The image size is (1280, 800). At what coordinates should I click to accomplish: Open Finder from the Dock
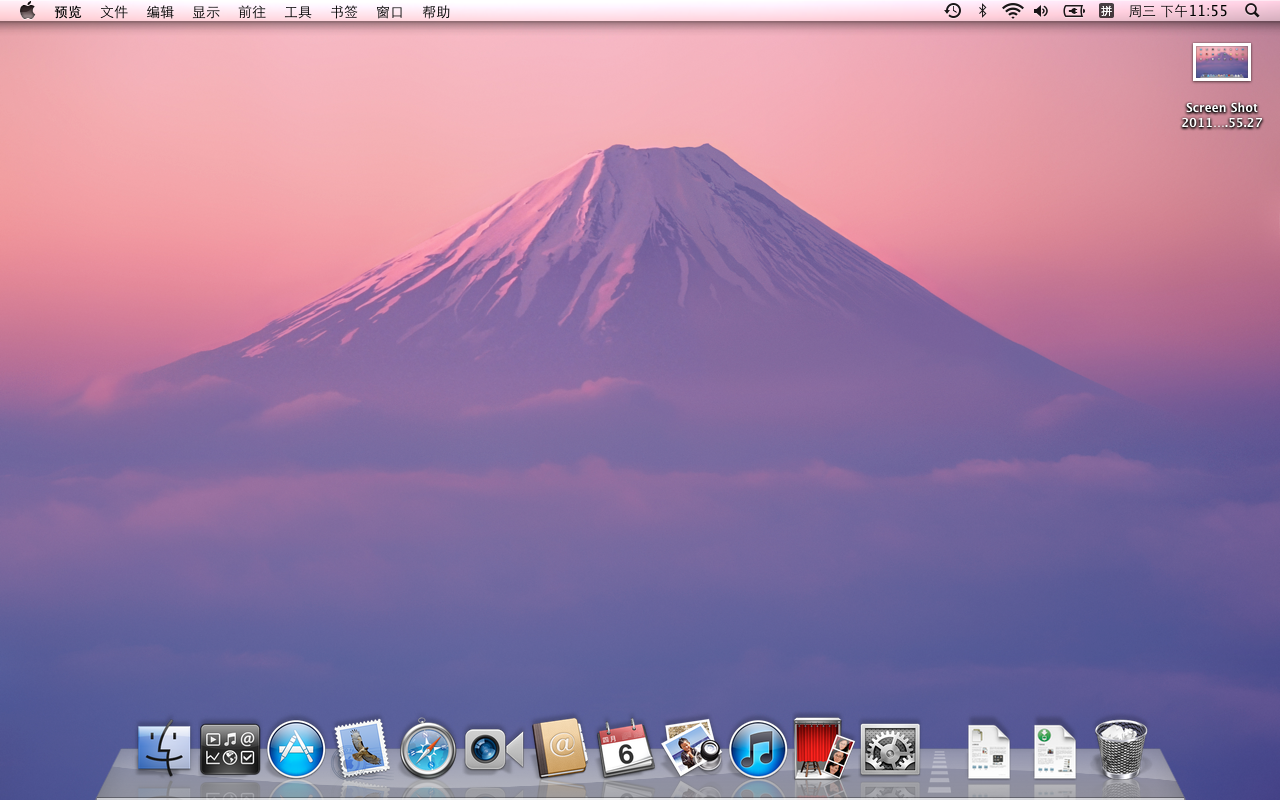[x=164, y=749]
